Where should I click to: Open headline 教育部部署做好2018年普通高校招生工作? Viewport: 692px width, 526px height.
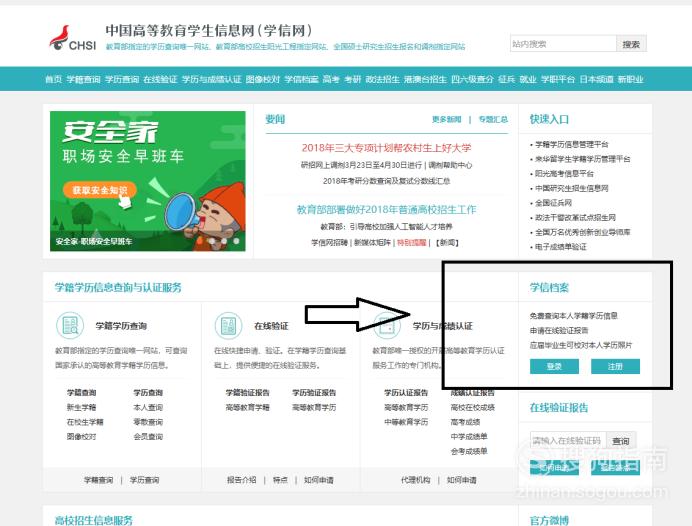tap(386, 210)
